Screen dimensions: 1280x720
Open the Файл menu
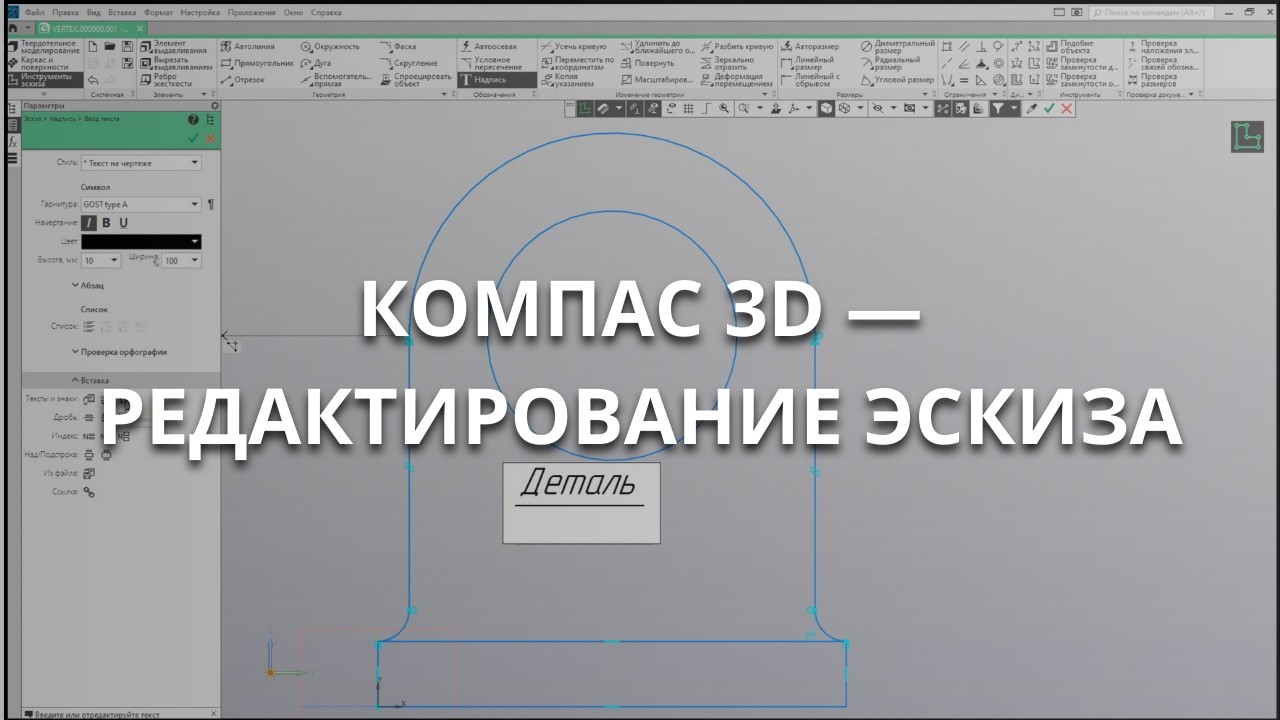tap(35, 12)
